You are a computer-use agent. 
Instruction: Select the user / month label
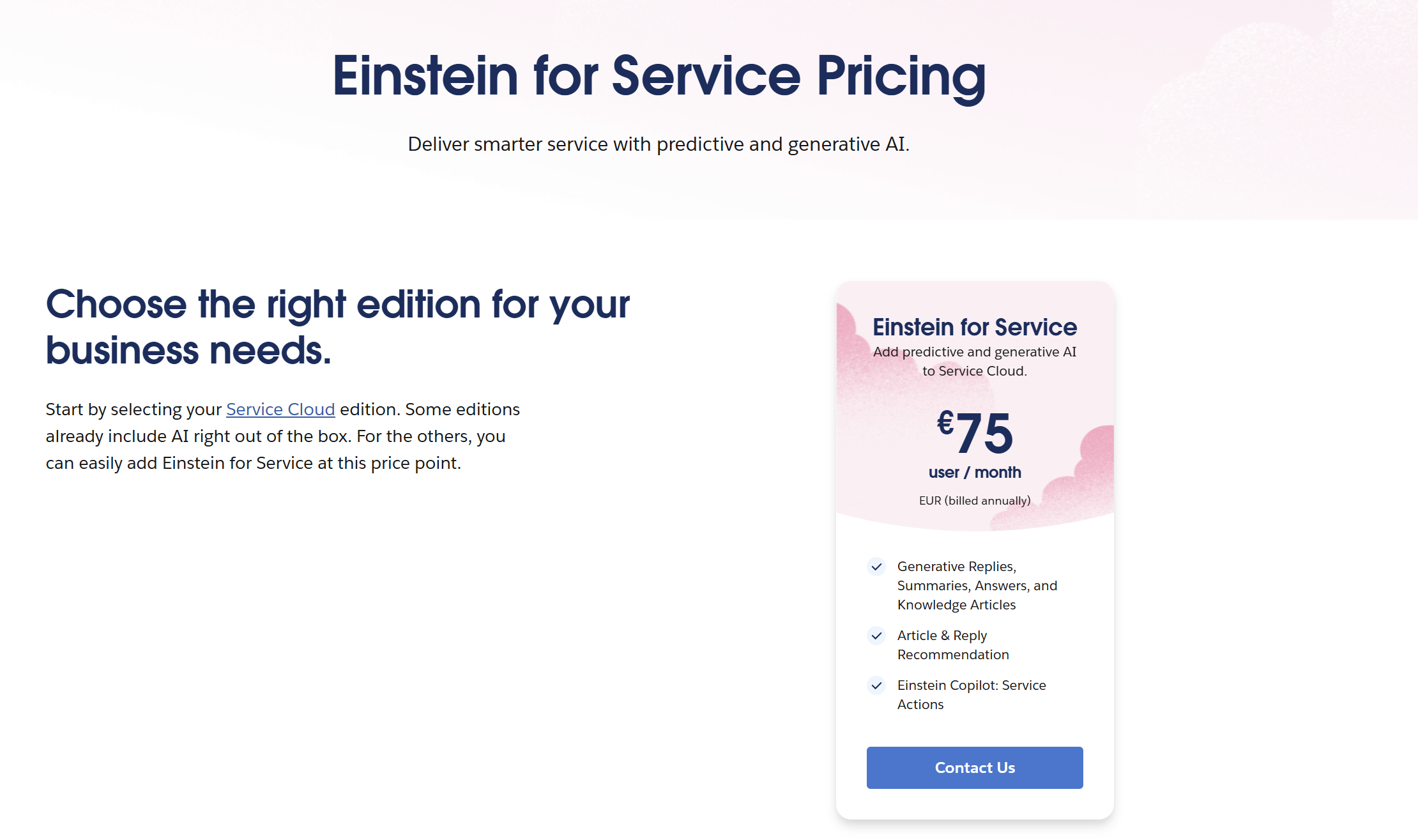(x=975, y=472)
